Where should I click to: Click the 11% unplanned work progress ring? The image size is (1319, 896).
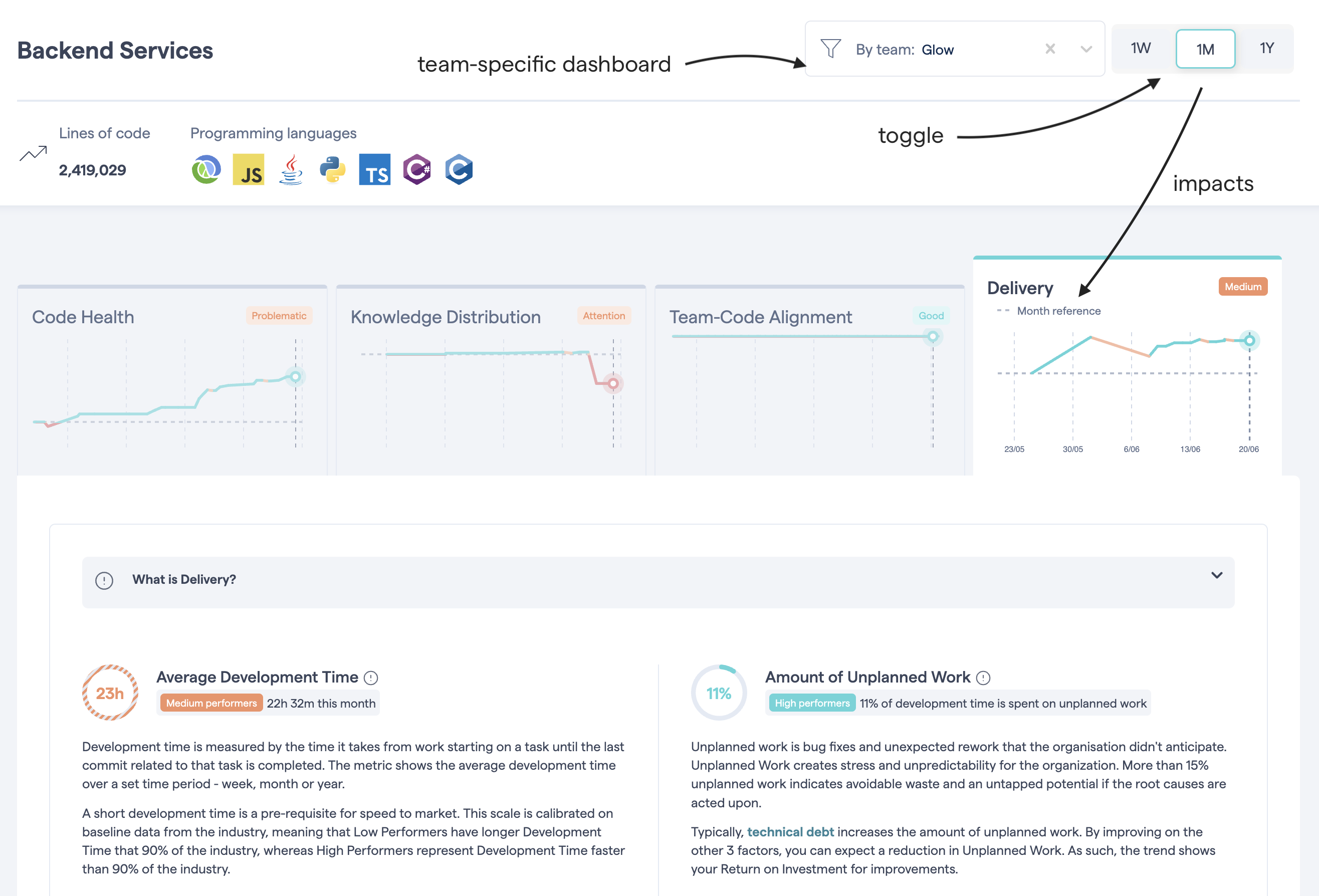click(719, 693)
